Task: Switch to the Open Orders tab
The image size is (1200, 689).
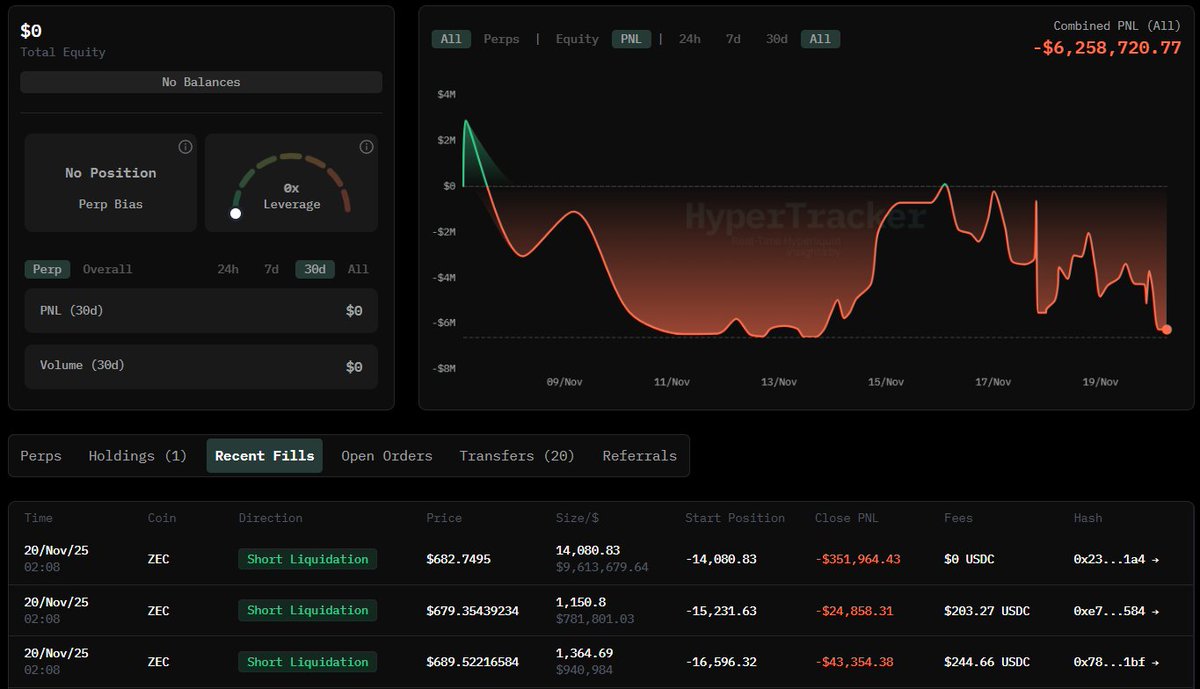Action: point(387,456)
